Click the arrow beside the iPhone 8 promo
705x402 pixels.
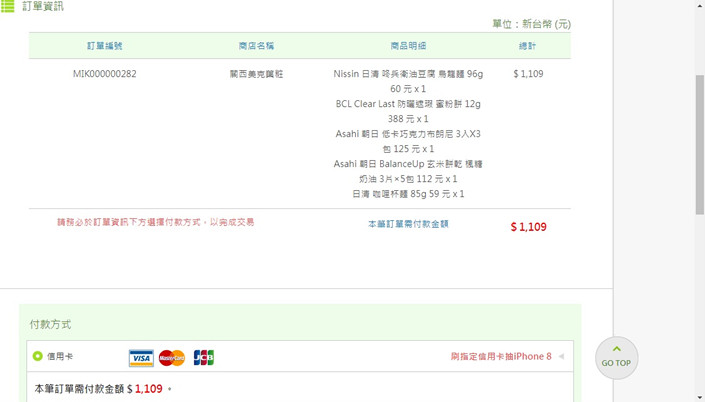(x=561, y=357)
